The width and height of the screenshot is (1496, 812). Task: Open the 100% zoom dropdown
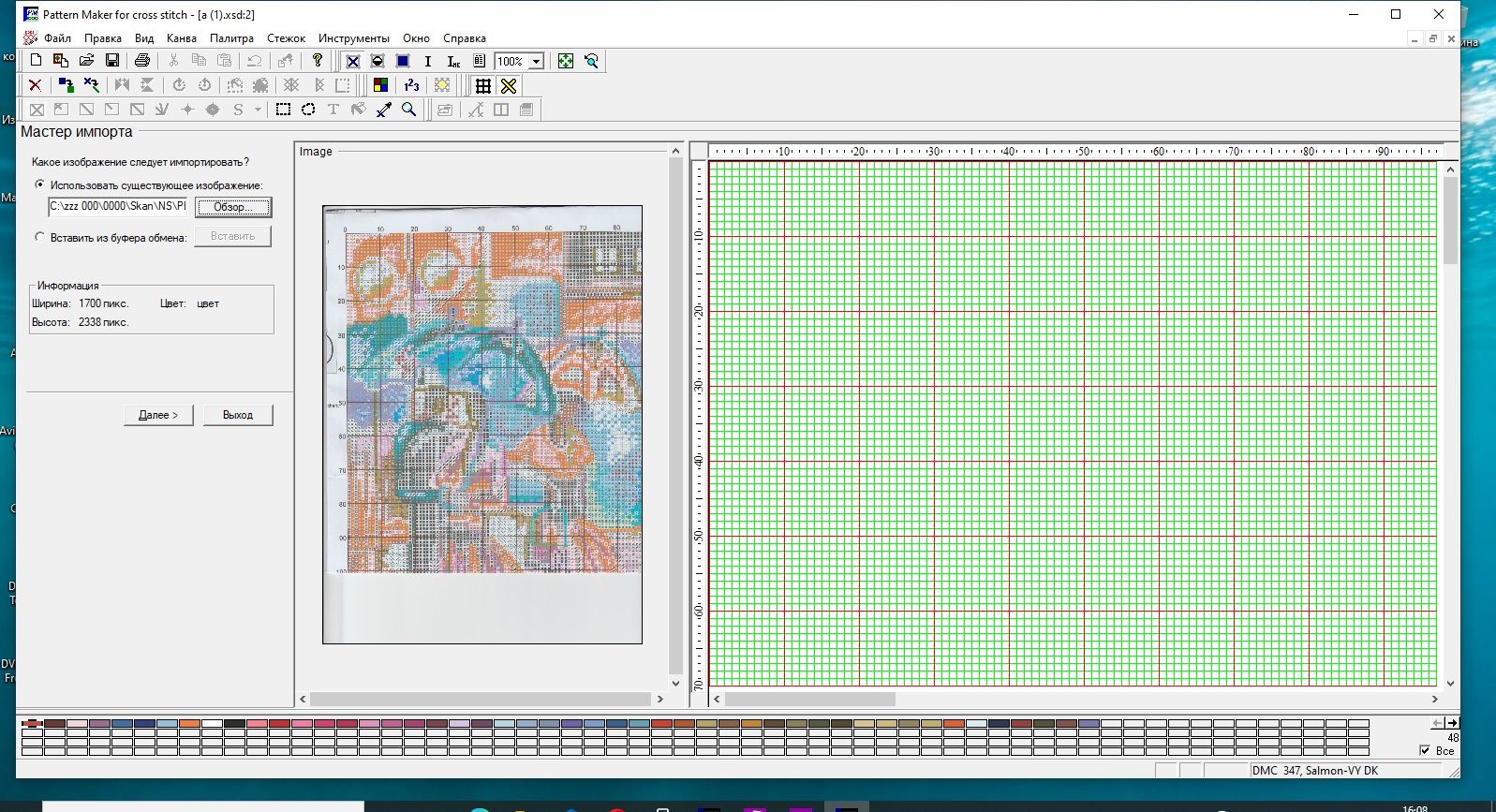click(x=537, y=62)
